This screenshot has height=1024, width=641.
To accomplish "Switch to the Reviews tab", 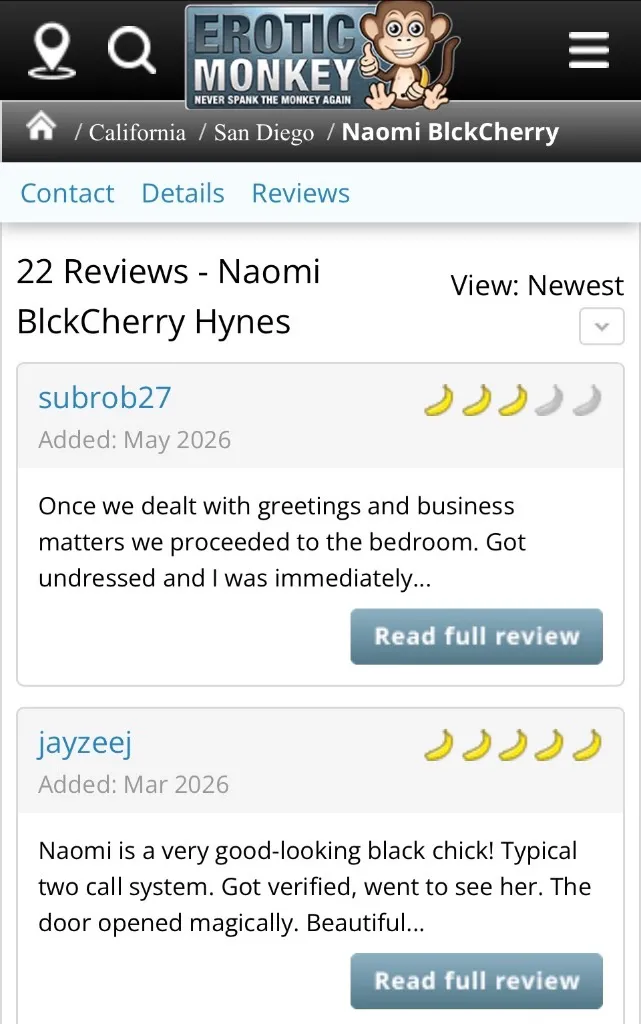I will click(301, 193).
